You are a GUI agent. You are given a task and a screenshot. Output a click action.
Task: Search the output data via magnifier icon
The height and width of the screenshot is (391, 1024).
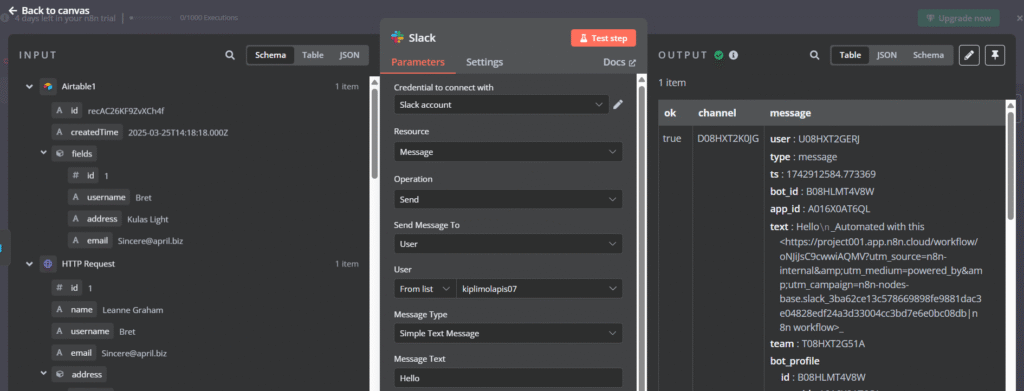click(814, 55)
